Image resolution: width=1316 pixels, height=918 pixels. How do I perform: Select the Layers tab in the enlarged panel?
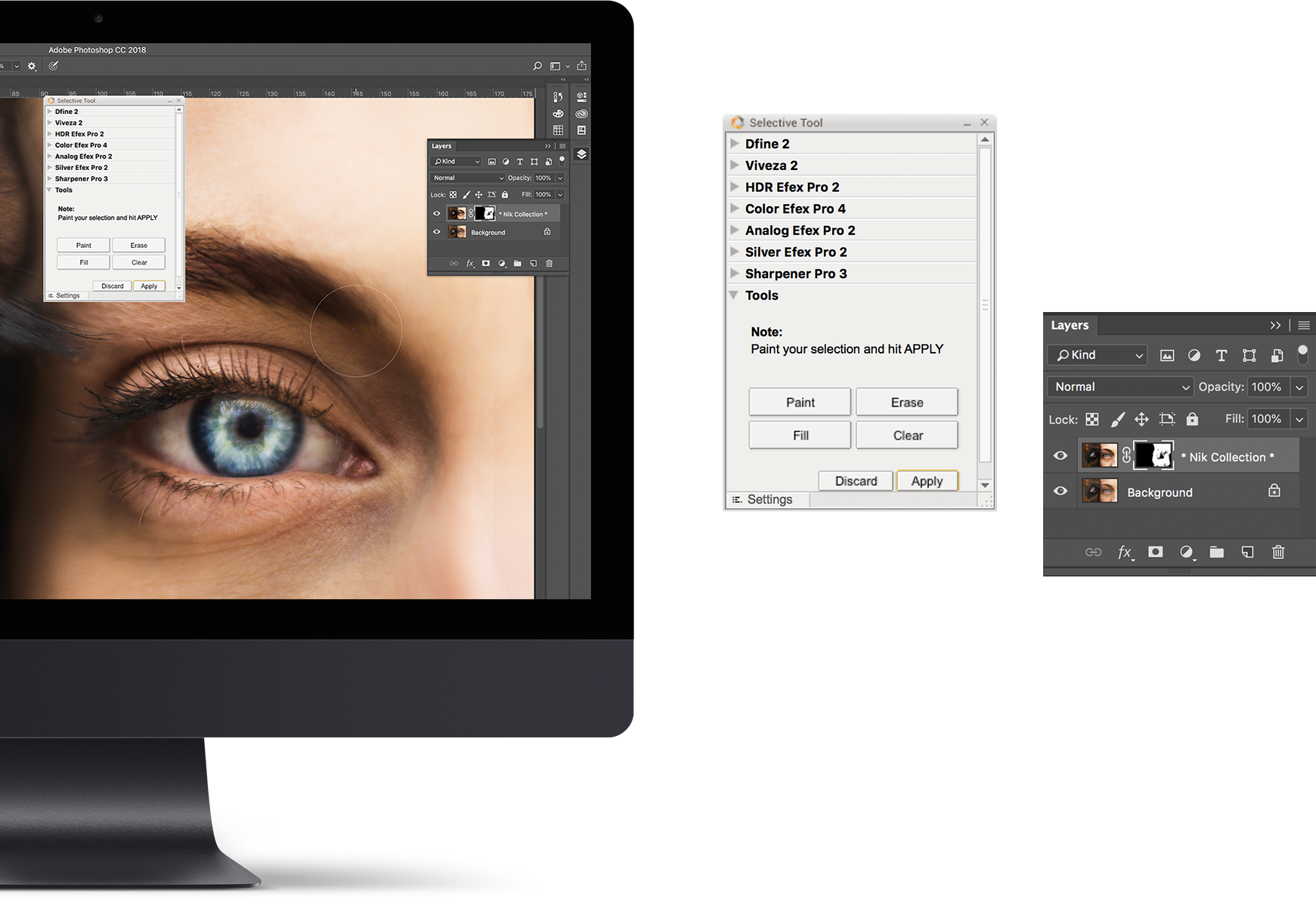(1070, 326)
